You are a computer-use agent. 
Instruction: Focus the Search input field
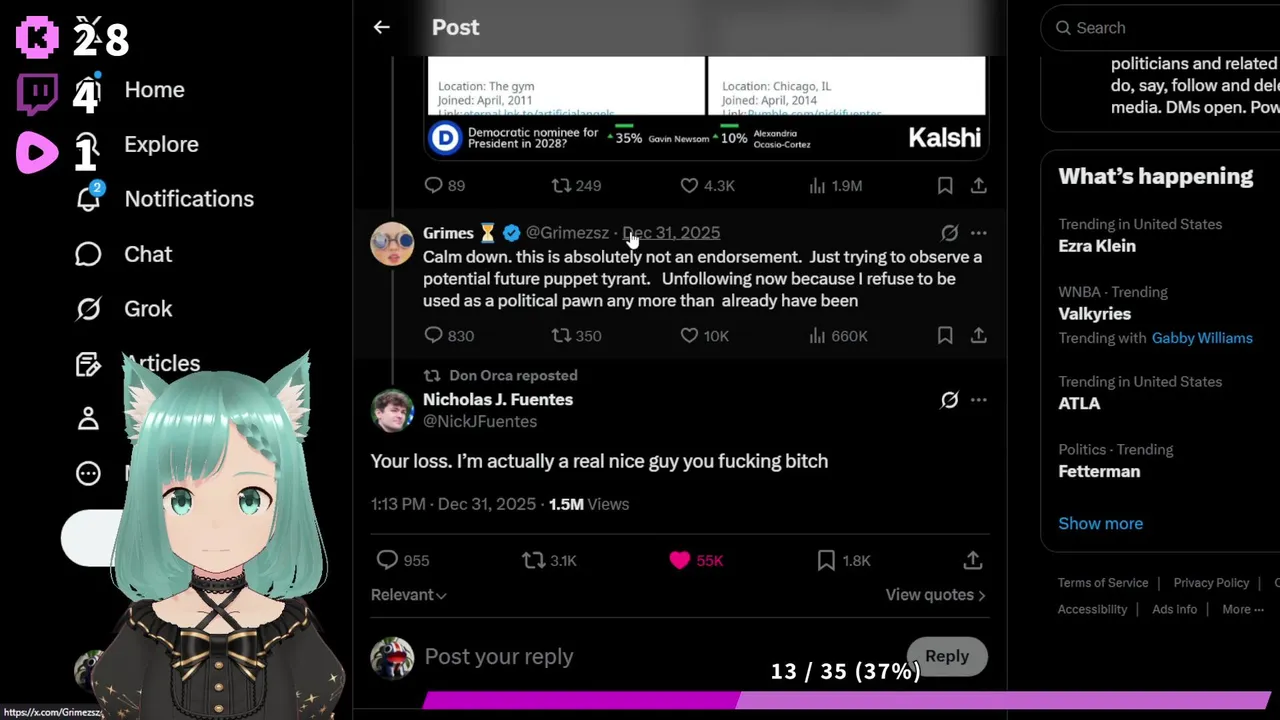1160,28
